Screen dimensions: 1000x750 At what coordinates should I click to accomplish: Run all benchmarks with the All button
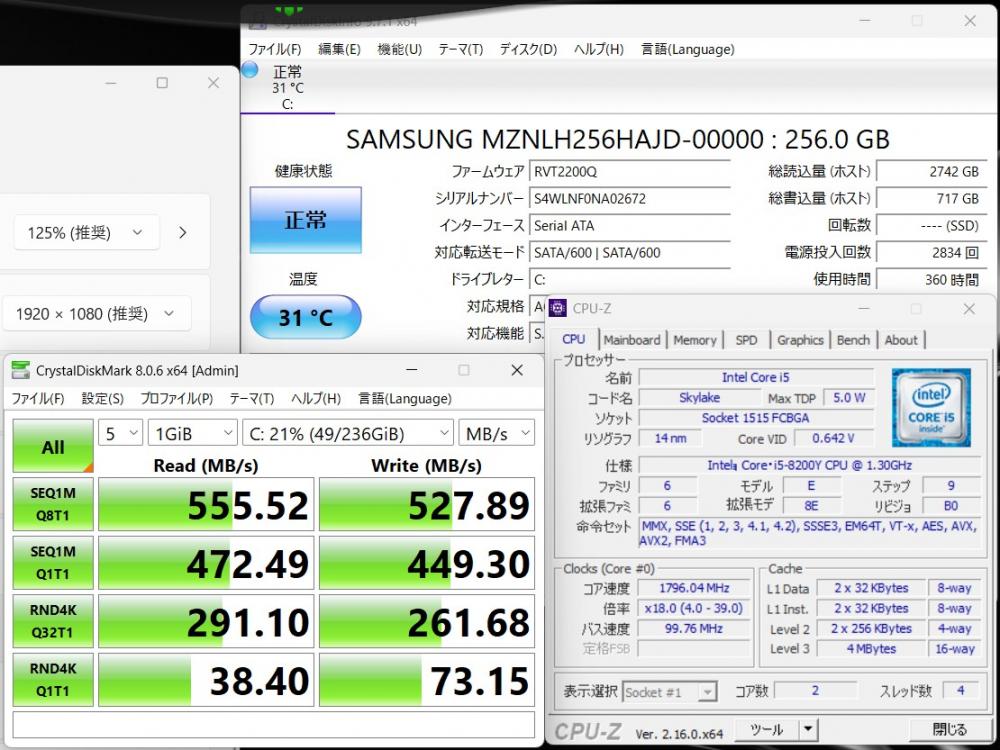click(53, 447)
